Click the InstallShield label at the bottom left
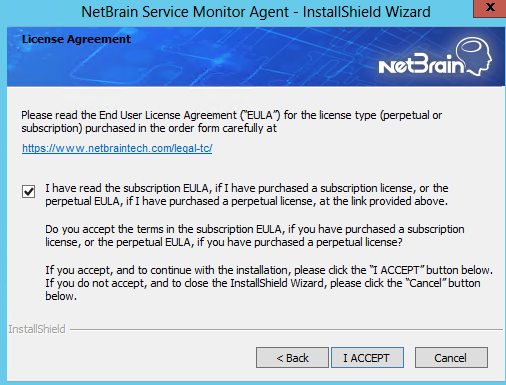 tap(37, 329)
